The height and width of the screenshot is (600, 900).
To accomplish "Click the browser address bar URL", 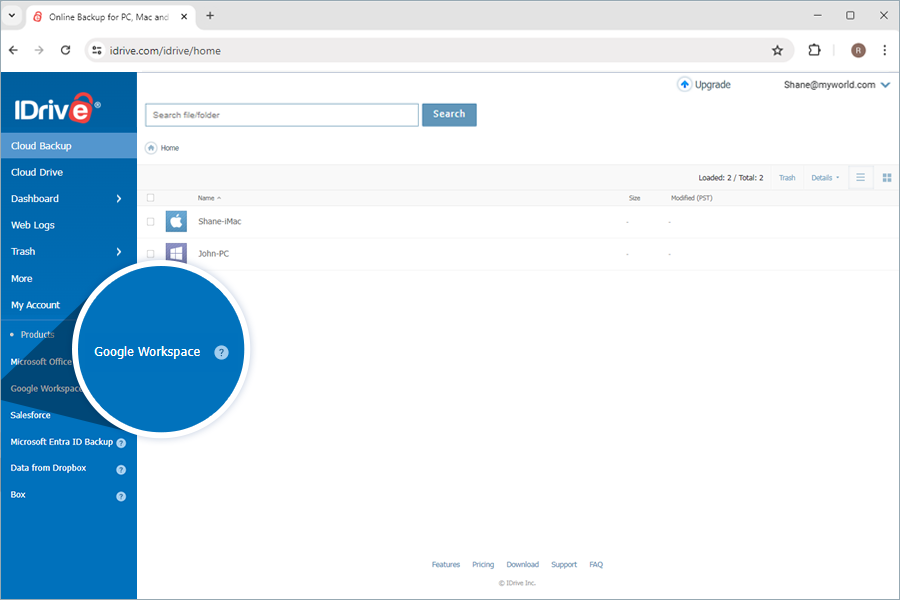I will pos(165,51).
